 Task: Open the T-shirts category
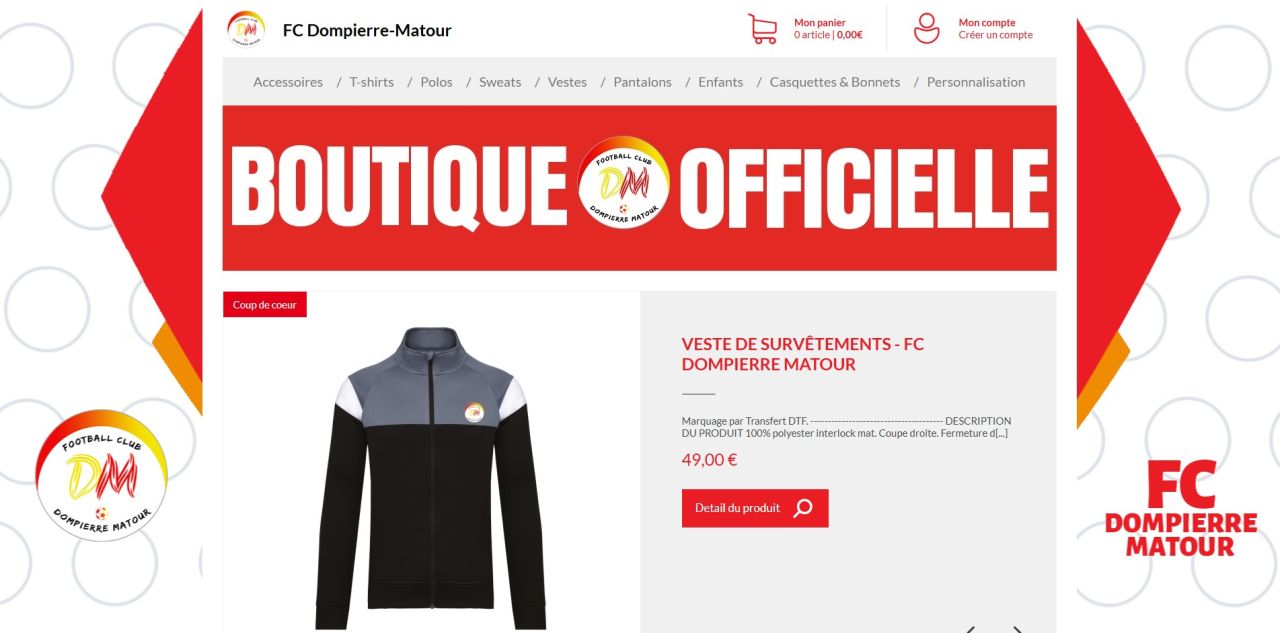pos(371,82)
